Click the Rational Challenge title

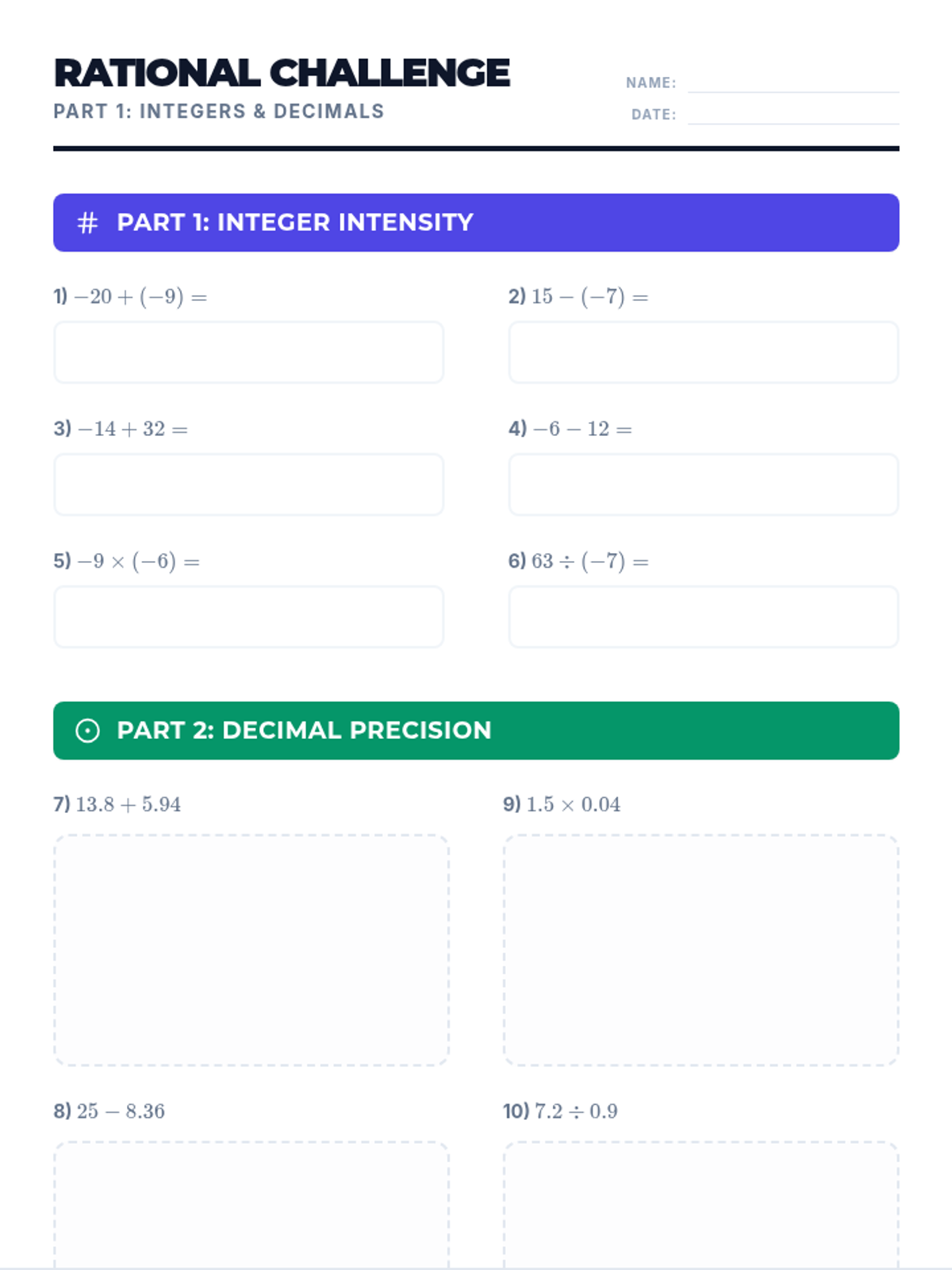point(282,73)
